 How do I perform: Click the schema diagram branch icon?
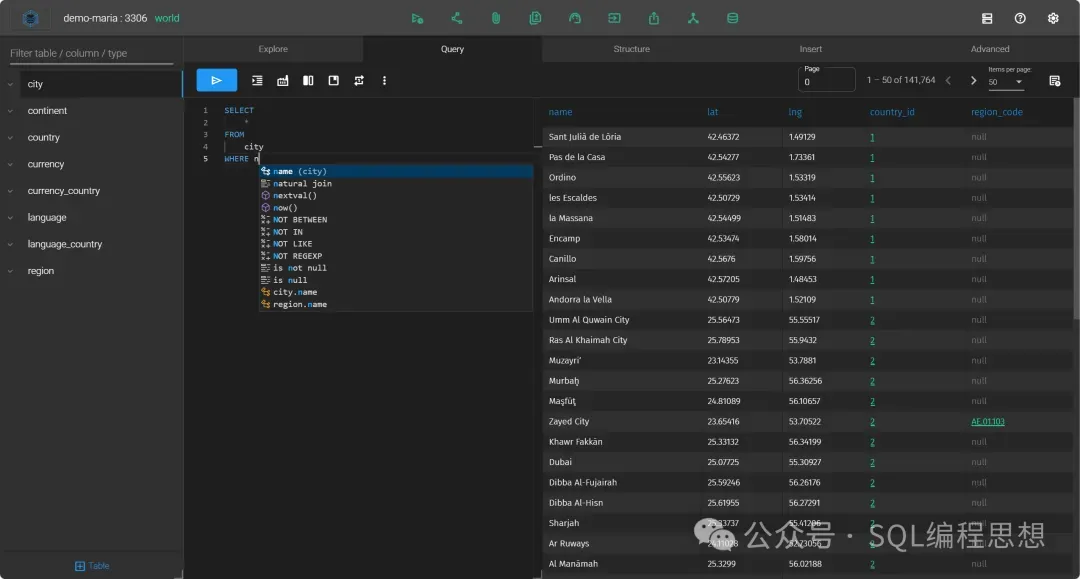(x=693, y=19)
